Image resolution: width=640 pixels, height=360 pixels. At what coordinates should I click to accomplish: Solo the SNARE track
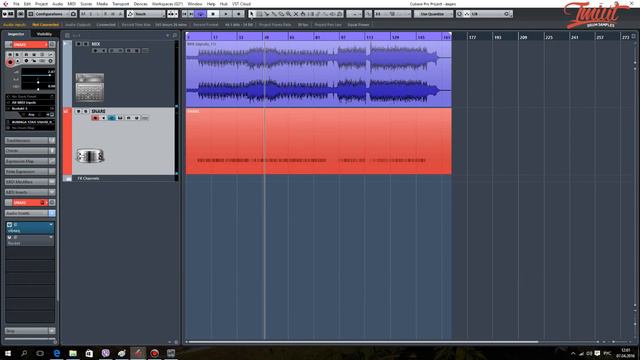click(x=85, y=111)
